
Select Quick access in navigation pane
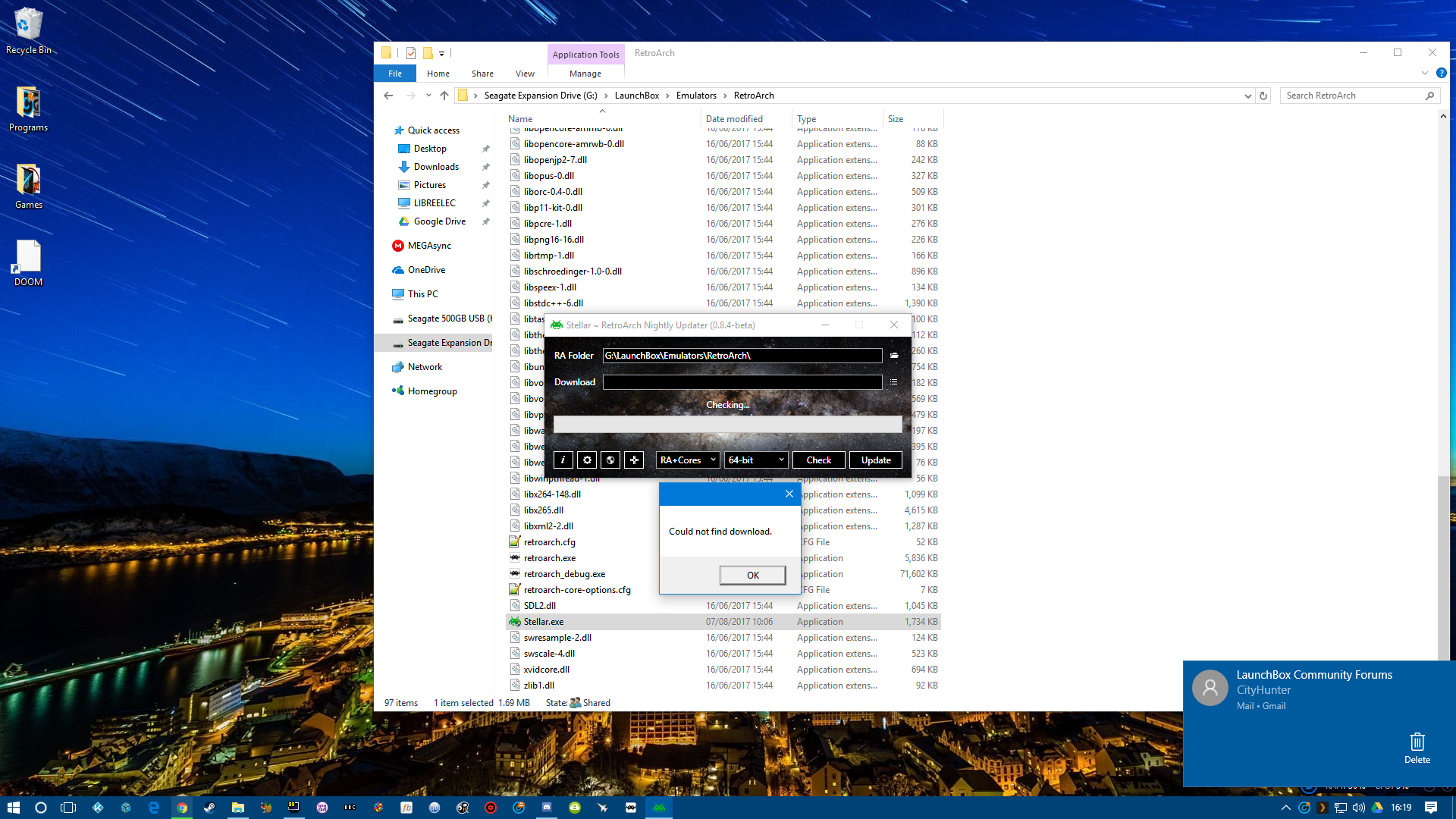[x=433, y=130]
